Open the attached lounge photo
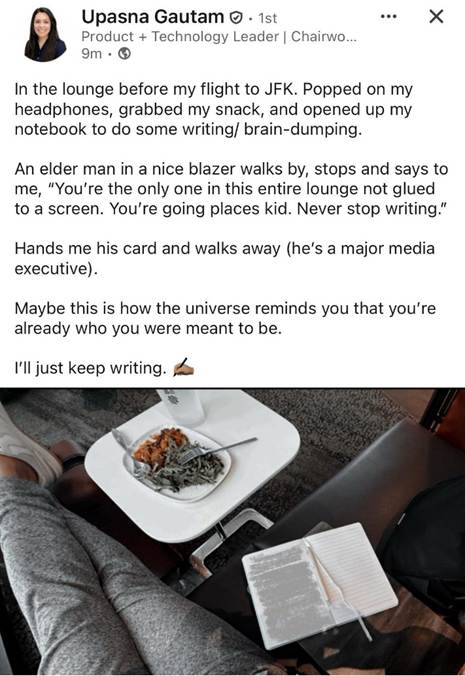This screenshot has height=676, width=465. point(232,532)
